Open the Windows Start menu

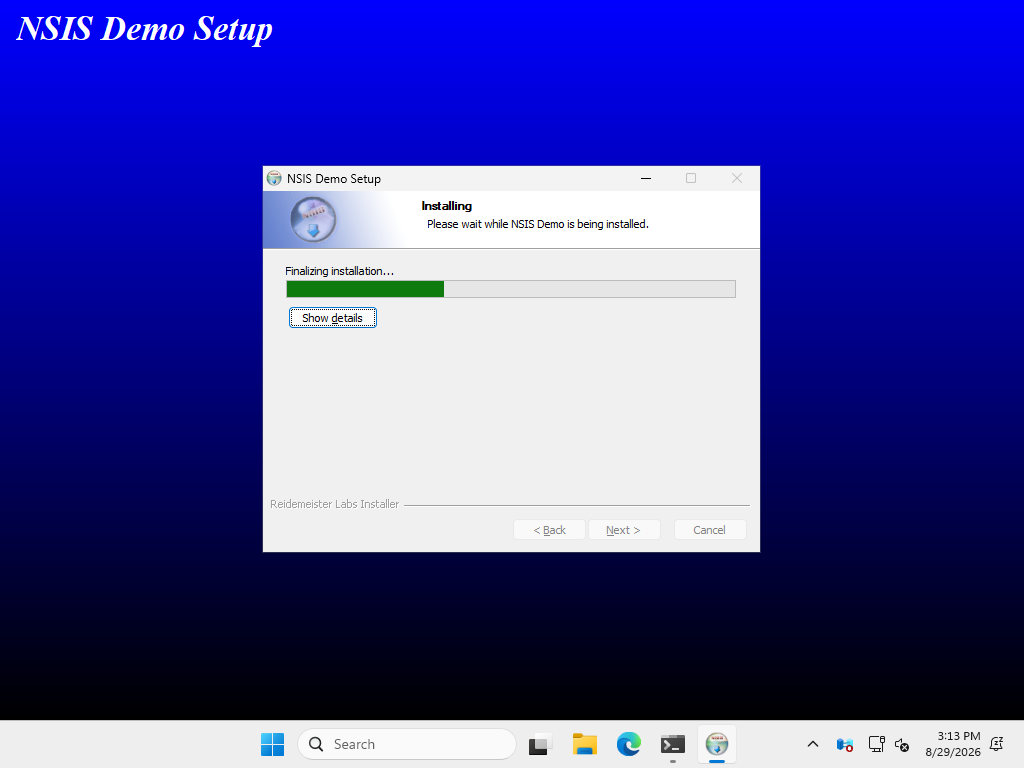pos(272,744)
